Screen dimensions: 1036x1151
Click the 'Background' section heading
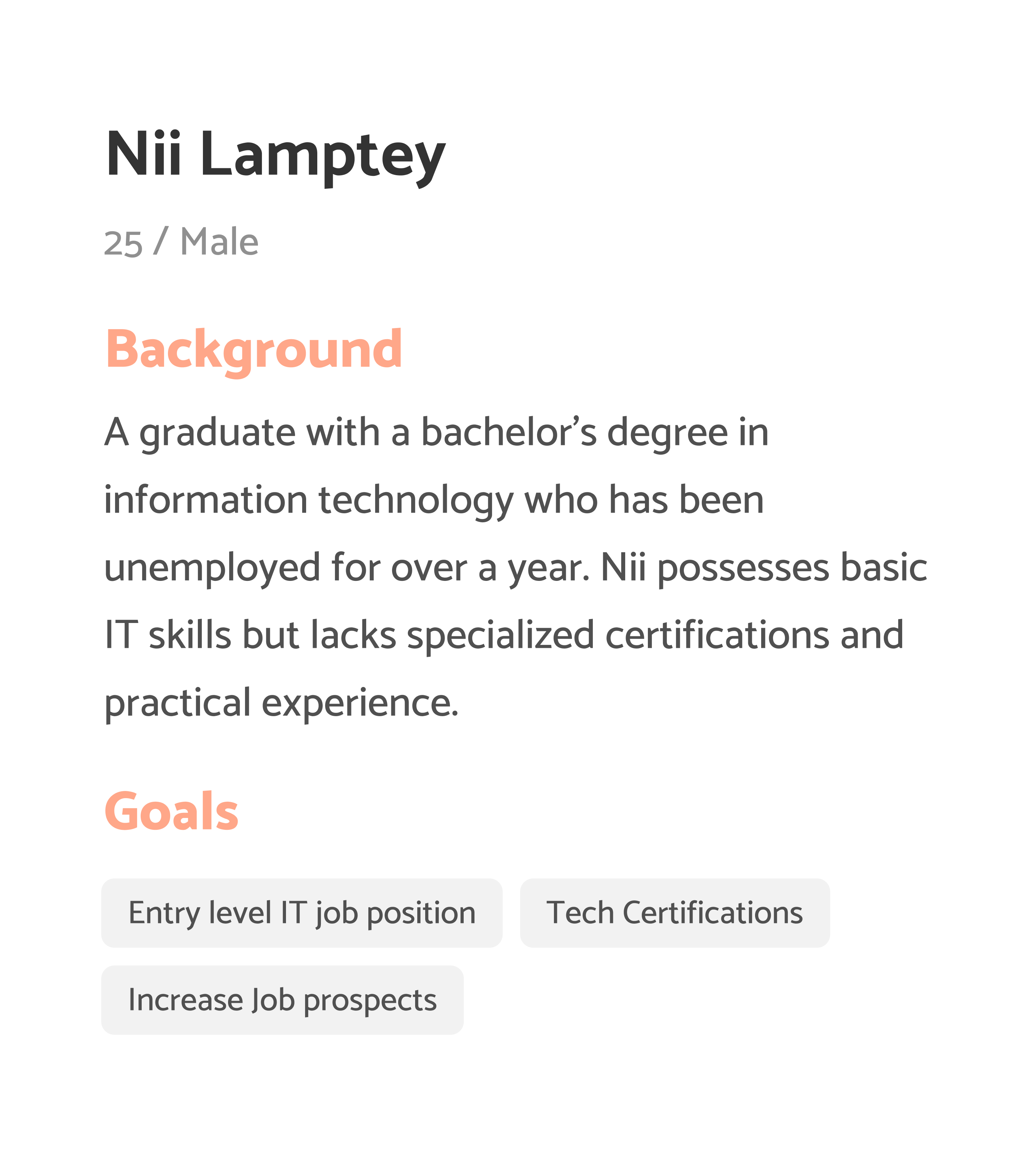[254, 349]
